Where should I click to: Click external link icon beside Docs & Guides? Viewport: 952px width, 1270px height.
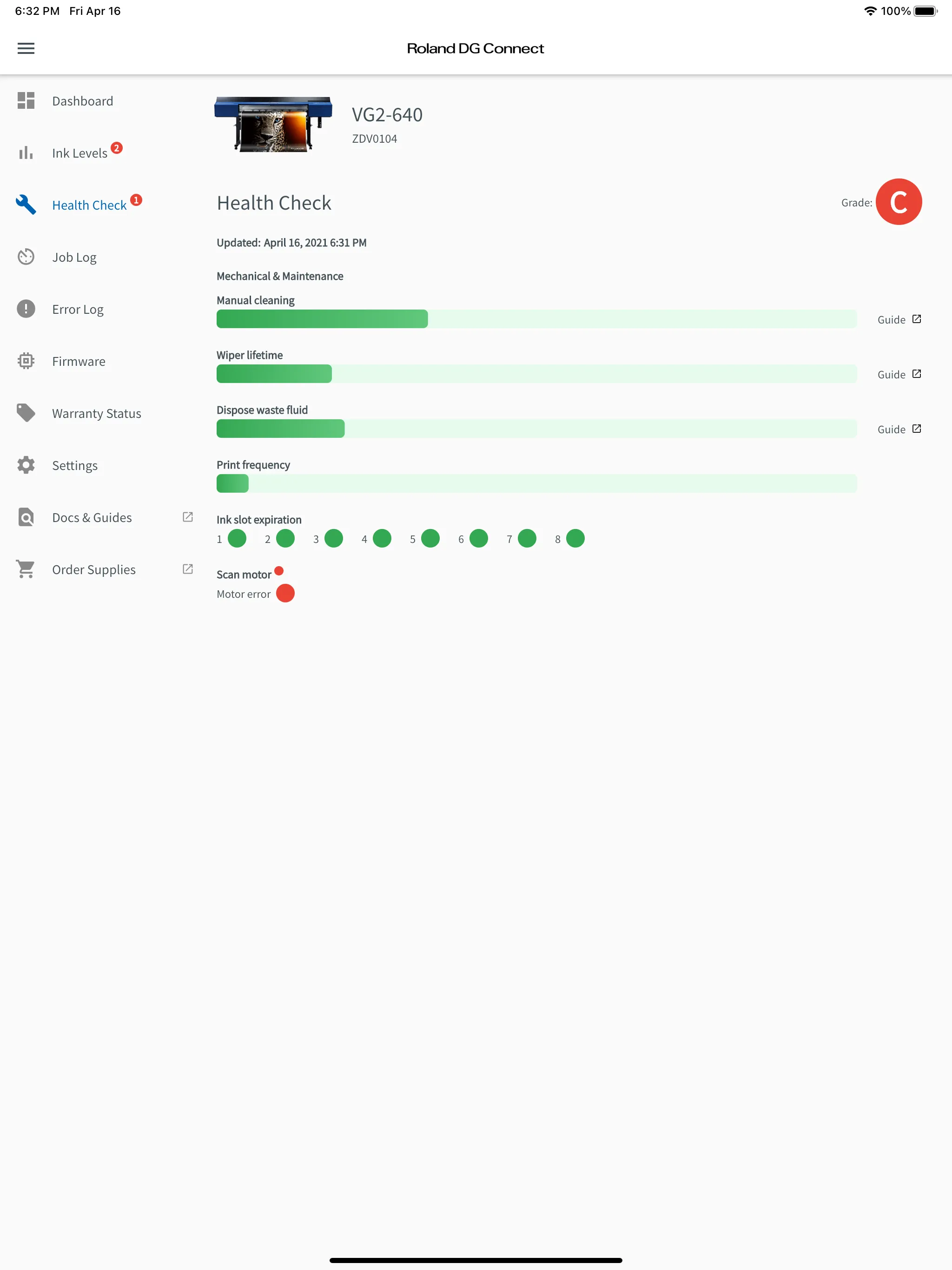point(188,517)
